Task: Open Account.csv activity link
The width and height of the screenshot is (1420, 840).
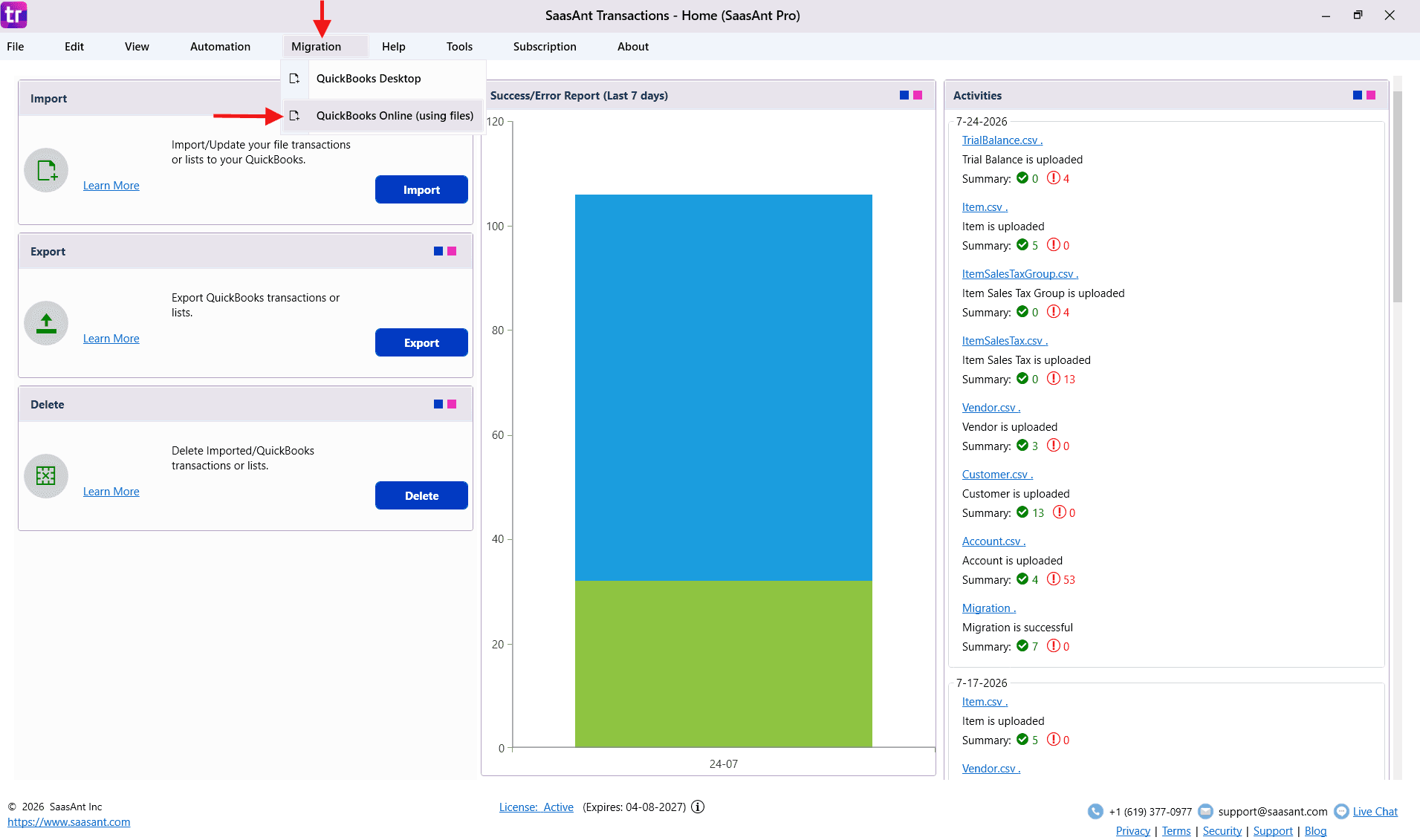Action: pyautogui.click(x=993, y=541)
